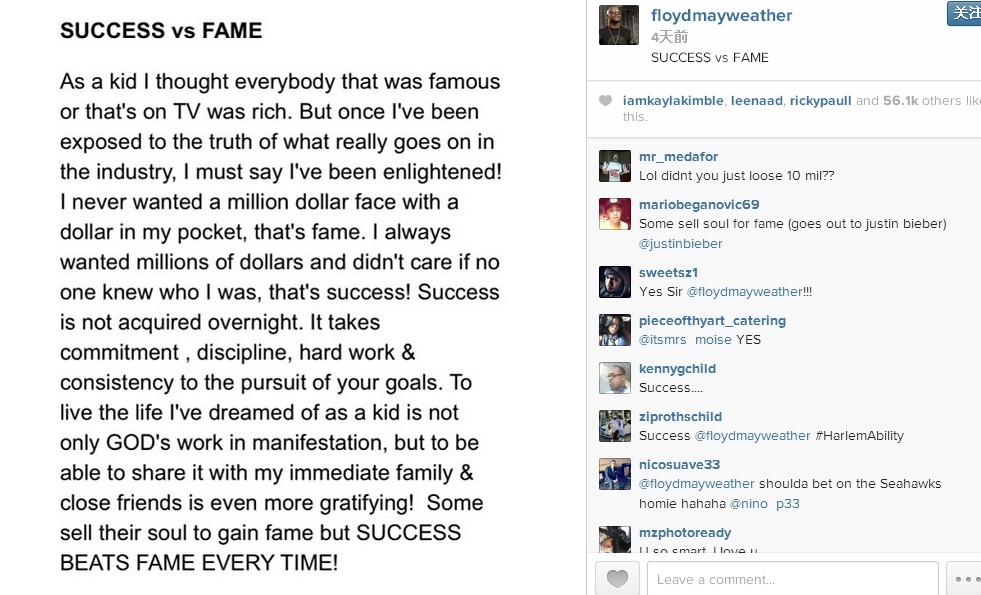The width and height of the screenshot is (981, 595).
Task: Open floydmayweather's profile picture
Action: pos(619,25)
